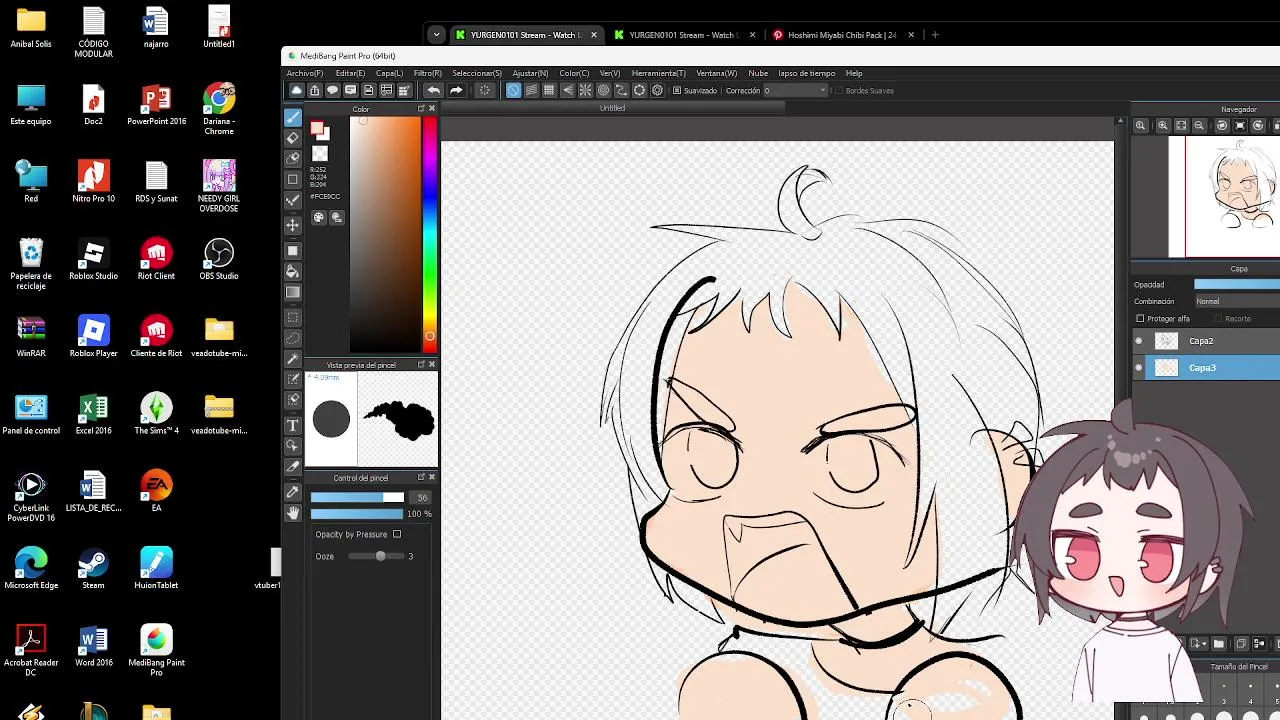Click rotate left icon in Navegador

1222,125
